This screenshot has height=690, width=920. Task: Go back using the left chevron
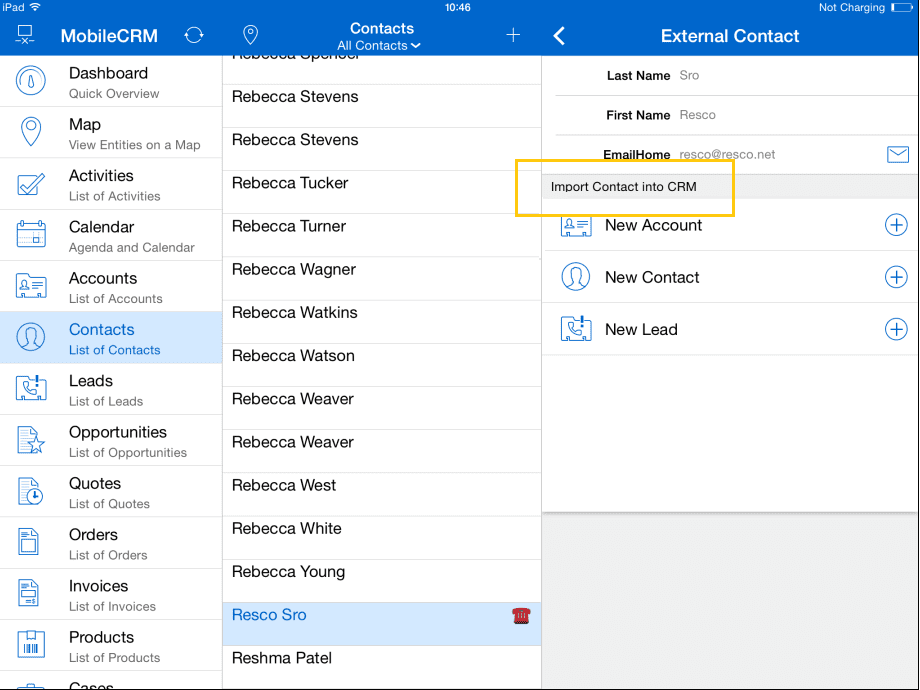(559, 36)
